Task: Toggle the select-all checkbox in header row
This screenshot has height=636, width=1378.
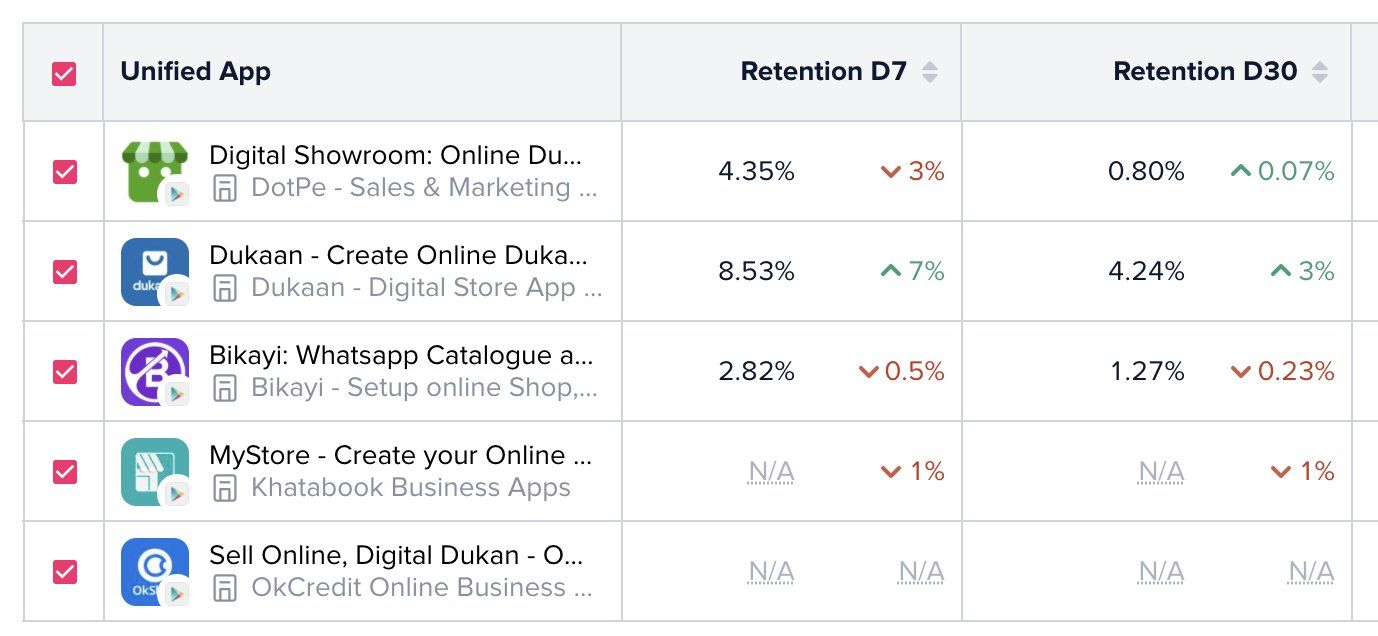Action: pos(64,73)
